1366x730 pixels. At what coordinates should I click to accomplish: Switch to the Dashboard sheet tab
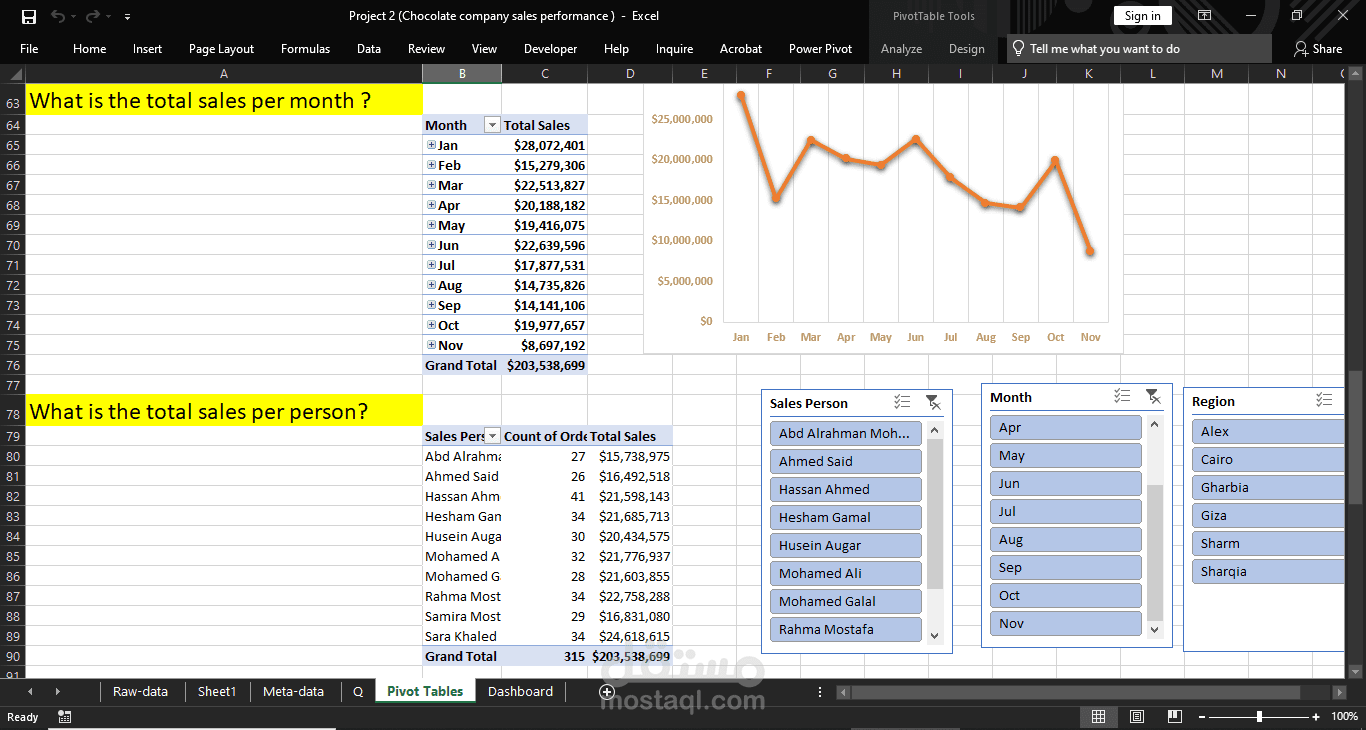click(x=520, y=691)
